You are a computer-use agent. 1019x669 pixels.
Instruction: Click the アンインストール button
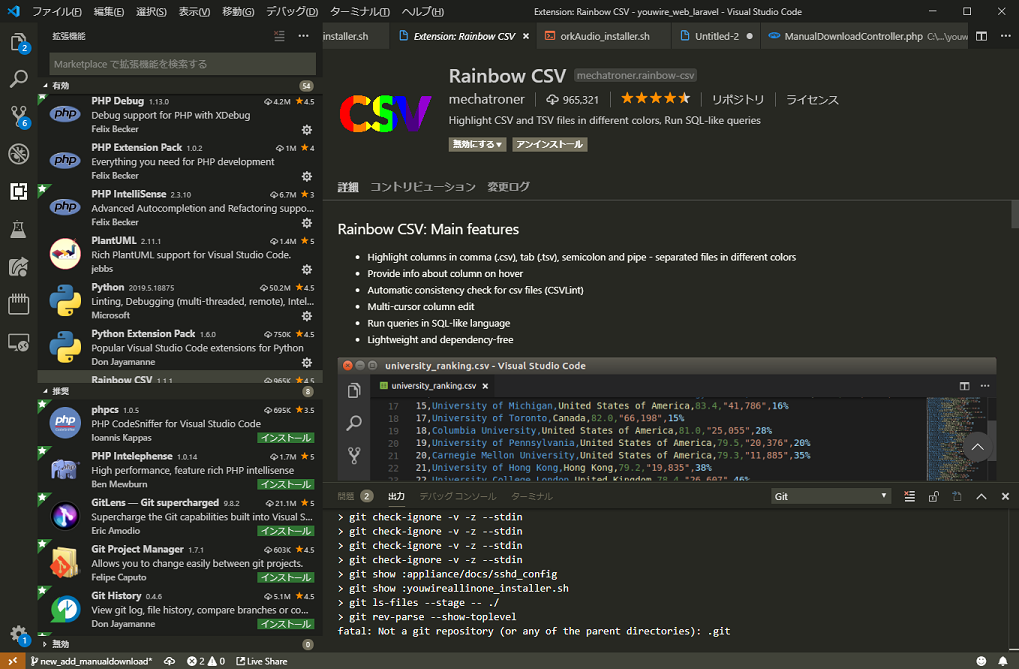click(x=549, y=144)
